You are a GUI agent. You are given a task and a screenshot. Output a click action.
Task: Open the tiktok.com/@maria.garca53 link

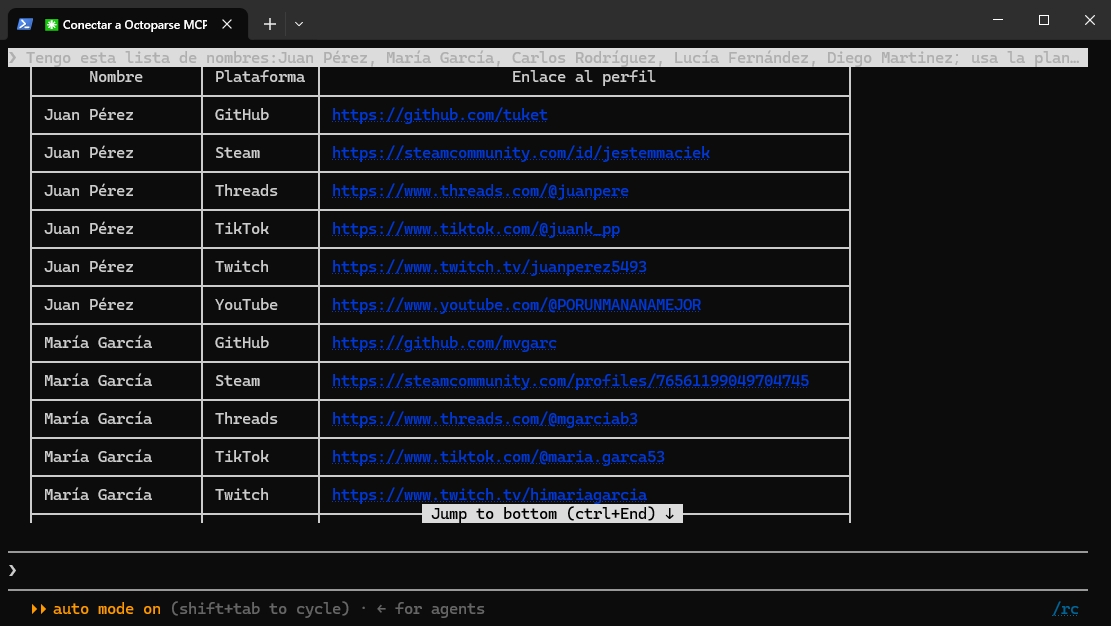(498, 457)
